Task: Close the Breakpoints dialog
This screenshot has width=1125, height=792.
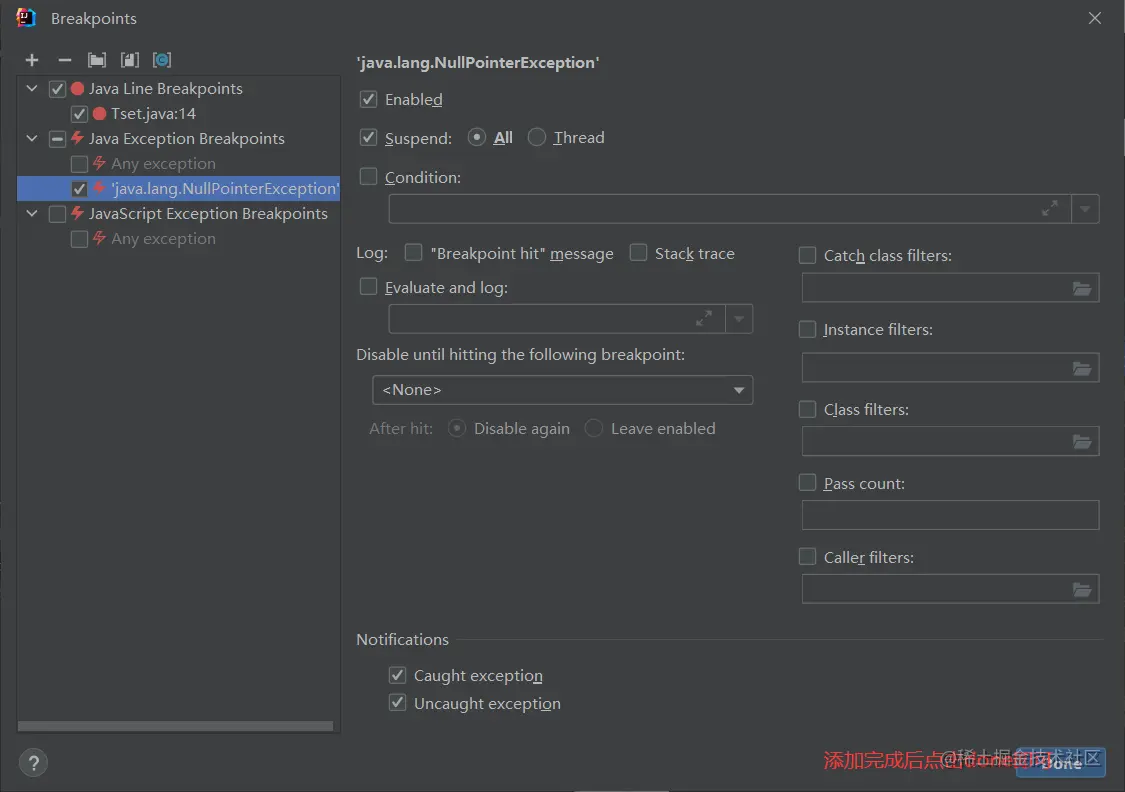Action: click(x=1094, y=18)
